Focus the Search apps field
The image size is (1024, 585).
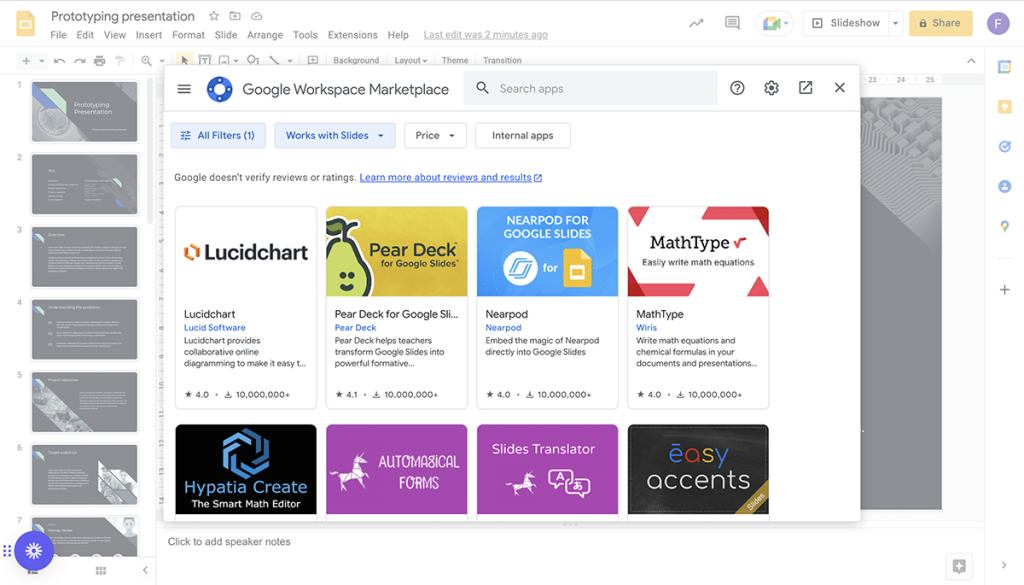590,88
